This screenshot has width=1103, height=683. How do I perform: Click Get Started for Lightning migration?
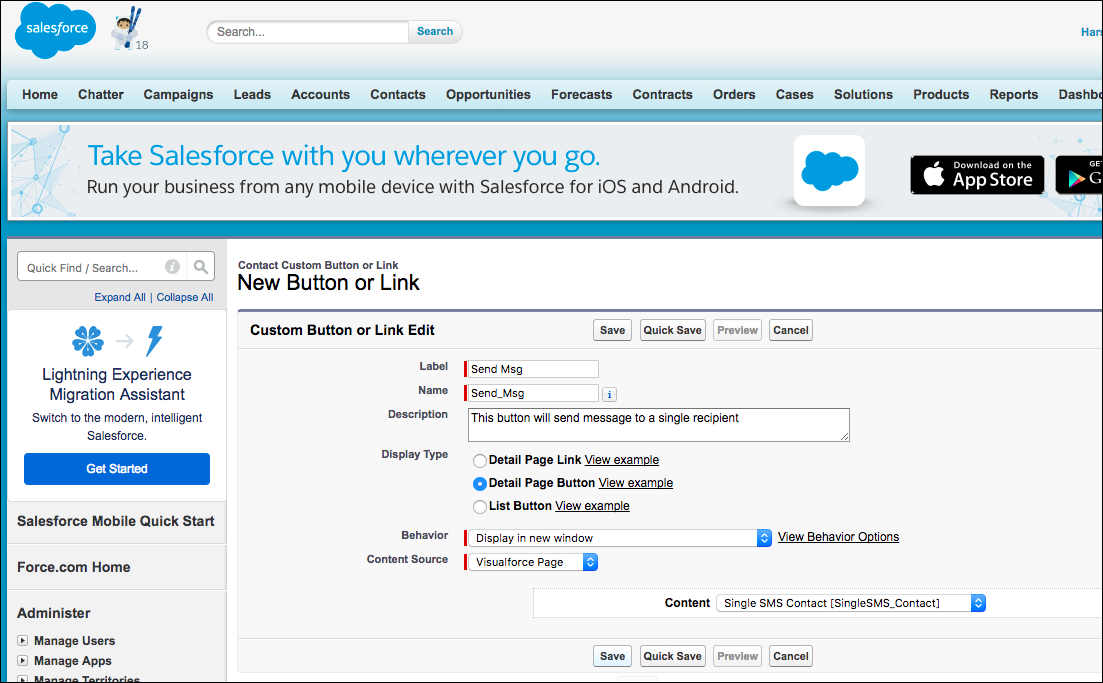(117, 469)
